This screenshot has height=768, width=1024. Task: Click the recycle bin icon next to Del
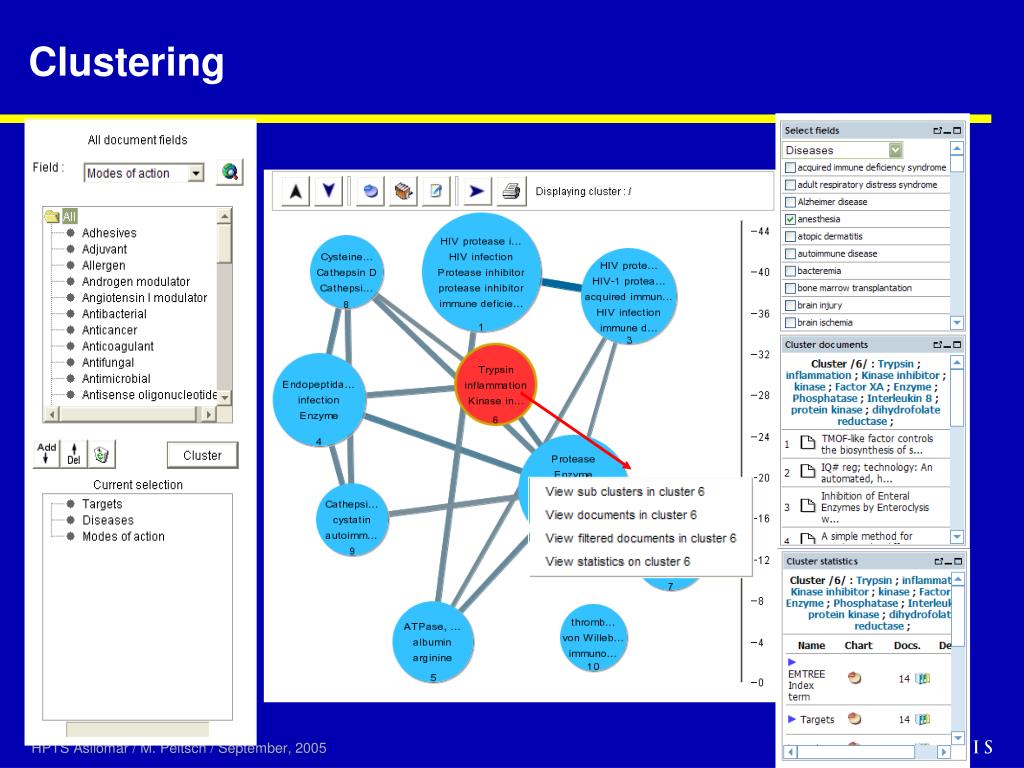[x=101, y=453]
